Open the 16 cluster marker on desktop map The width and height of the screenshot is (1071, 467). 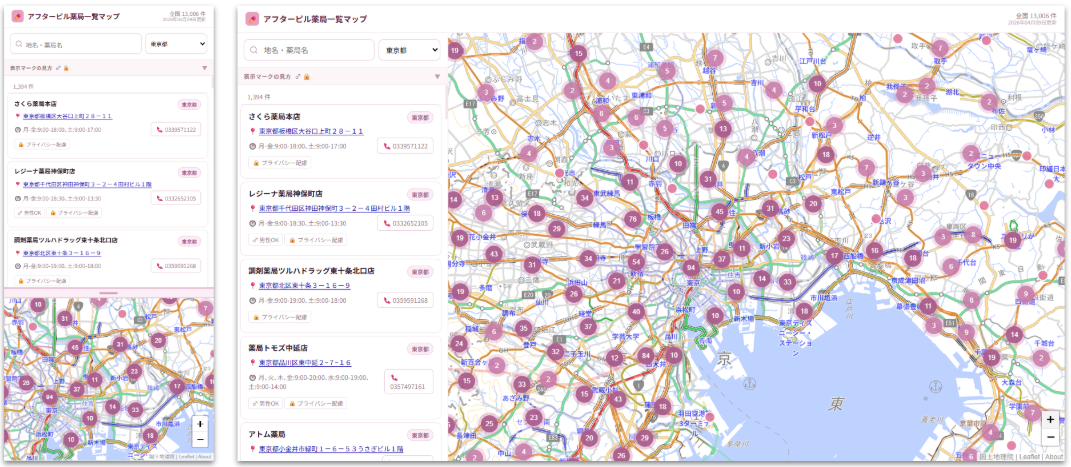[874, 251]
